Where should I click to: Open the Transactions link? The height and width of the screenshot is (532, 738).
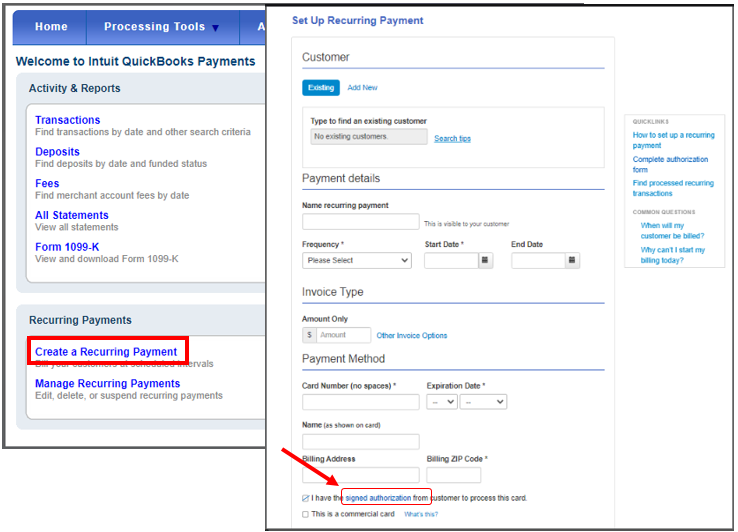(67, 120)
